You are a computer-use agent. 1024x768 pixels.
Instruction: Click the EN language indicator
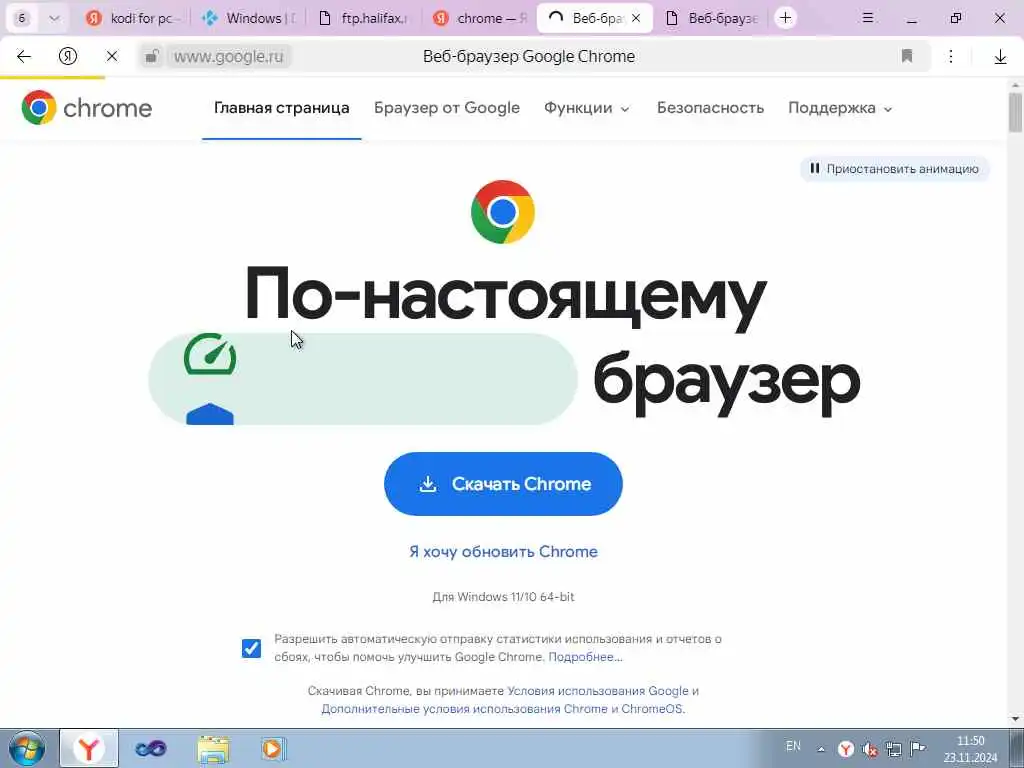point(793,746)
